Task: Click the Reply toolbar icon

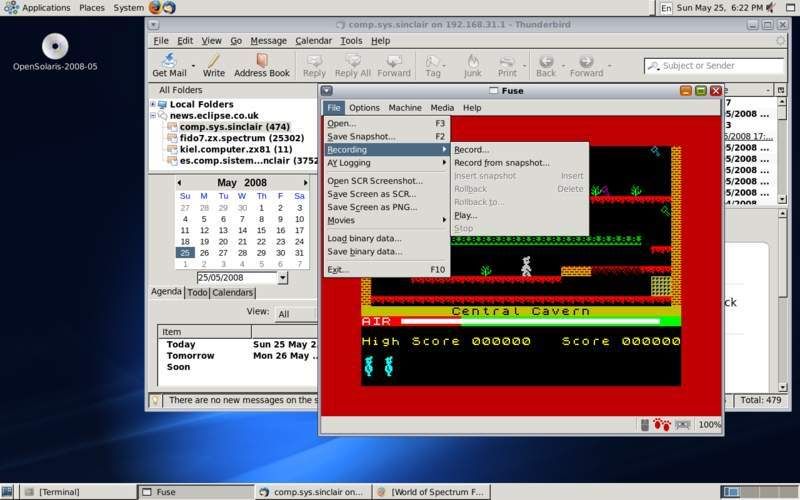Action: pyautogui.click(x=314, y=61)
